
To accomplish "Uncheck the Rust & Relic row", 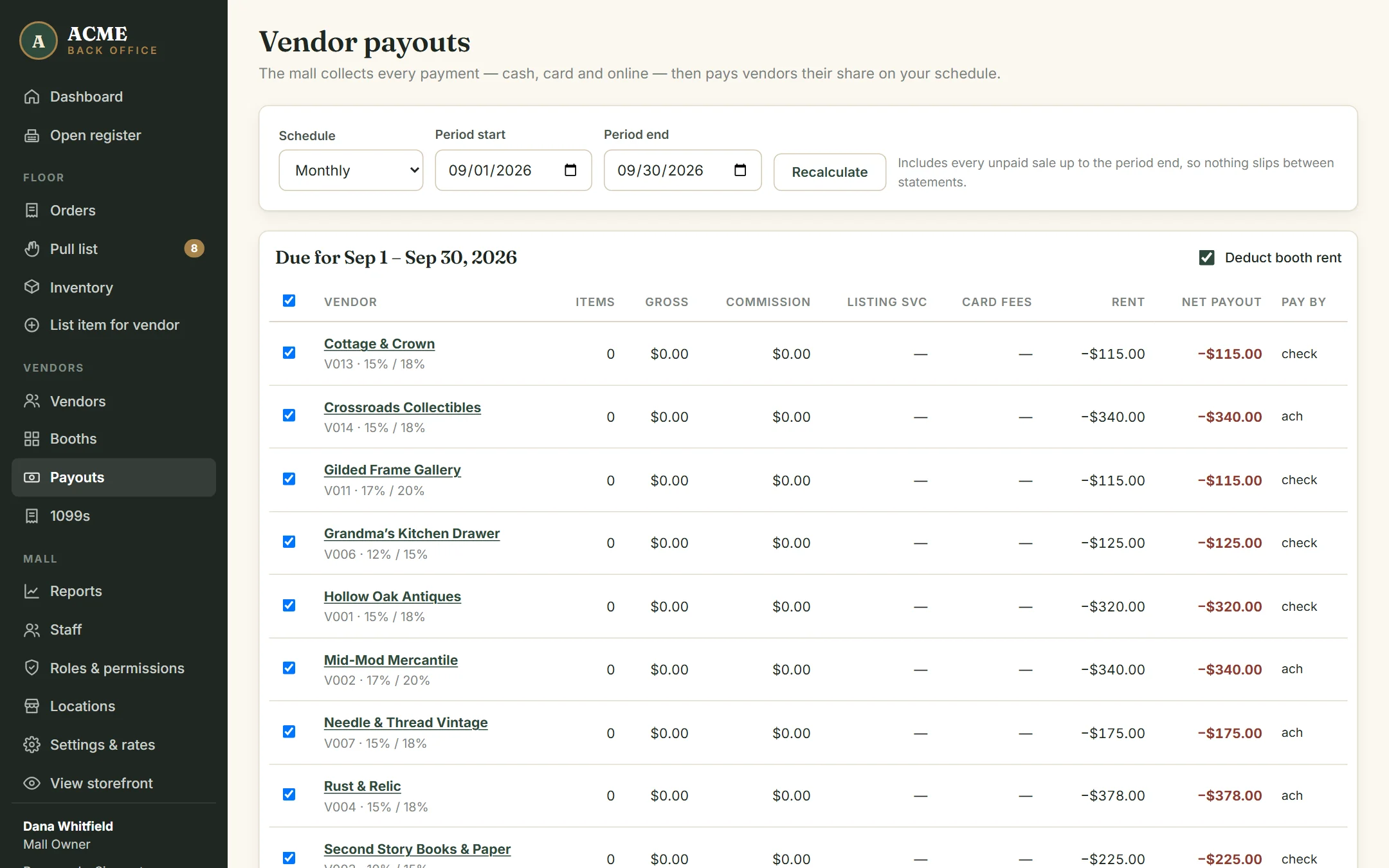I will 289,794.
